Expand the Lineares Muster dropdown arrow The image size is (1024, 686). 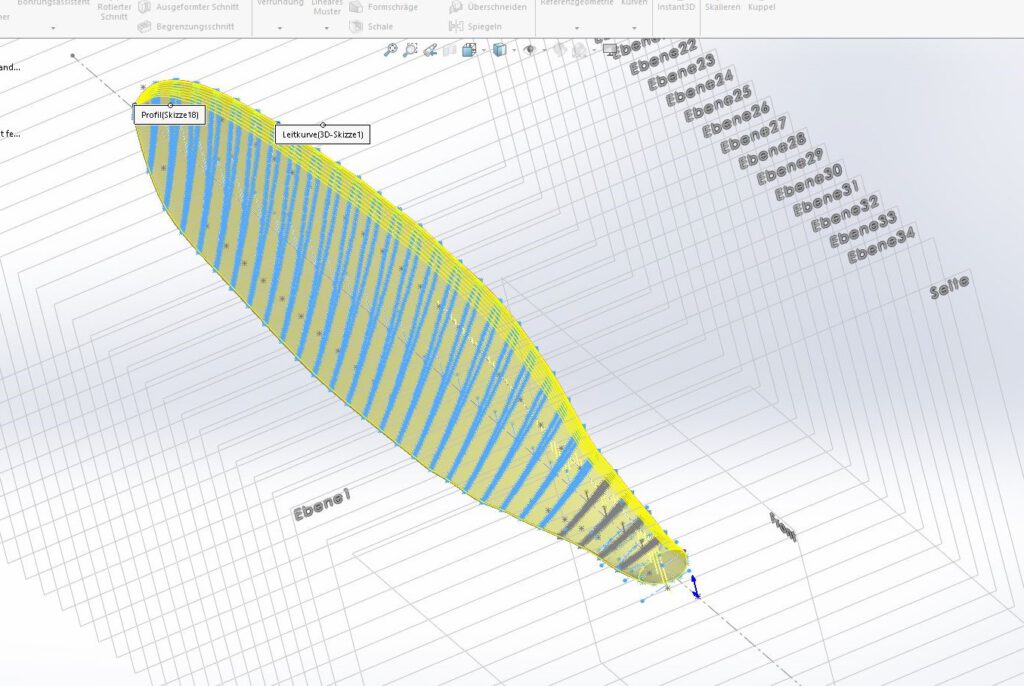(x=327, y=28)
